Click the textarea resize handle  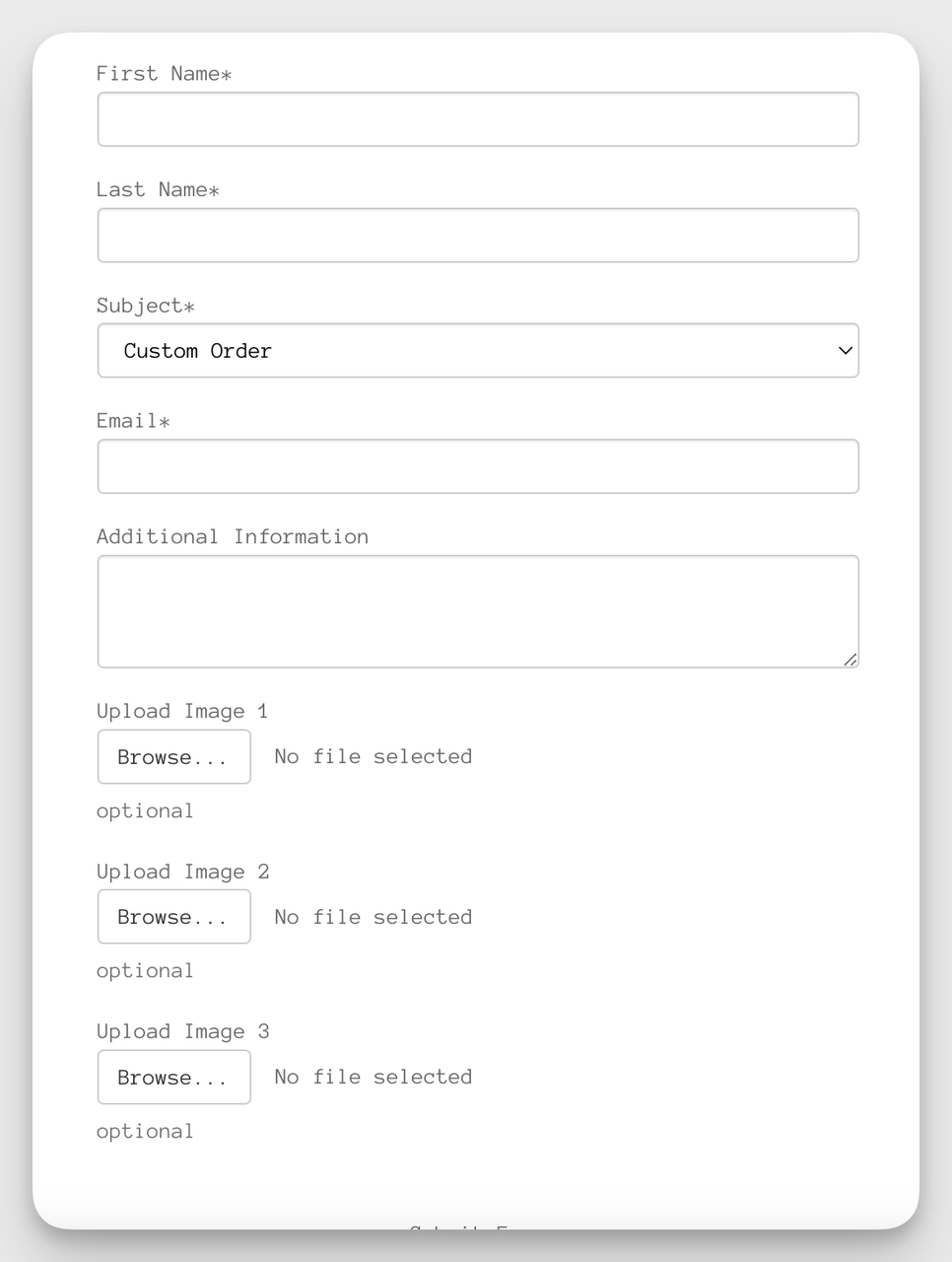point(850,662)
